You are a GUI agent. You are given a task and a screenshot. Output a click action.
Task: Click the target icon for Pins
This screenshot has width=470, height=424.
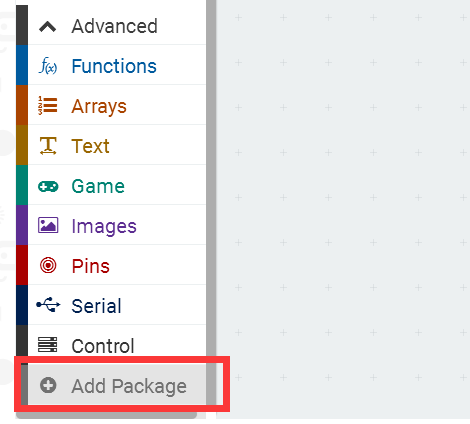tap(48, 266)
